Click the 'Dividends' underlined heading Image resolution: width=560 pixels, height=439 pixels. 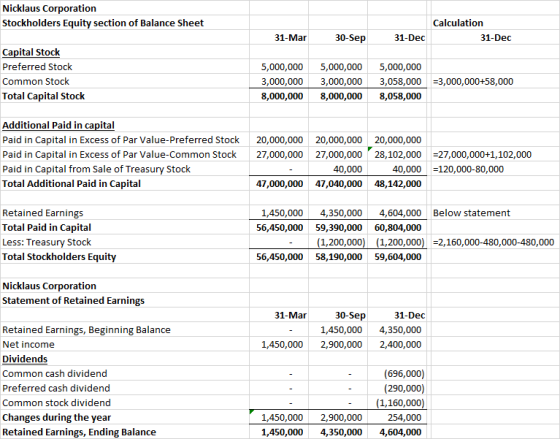pos(25,359)
